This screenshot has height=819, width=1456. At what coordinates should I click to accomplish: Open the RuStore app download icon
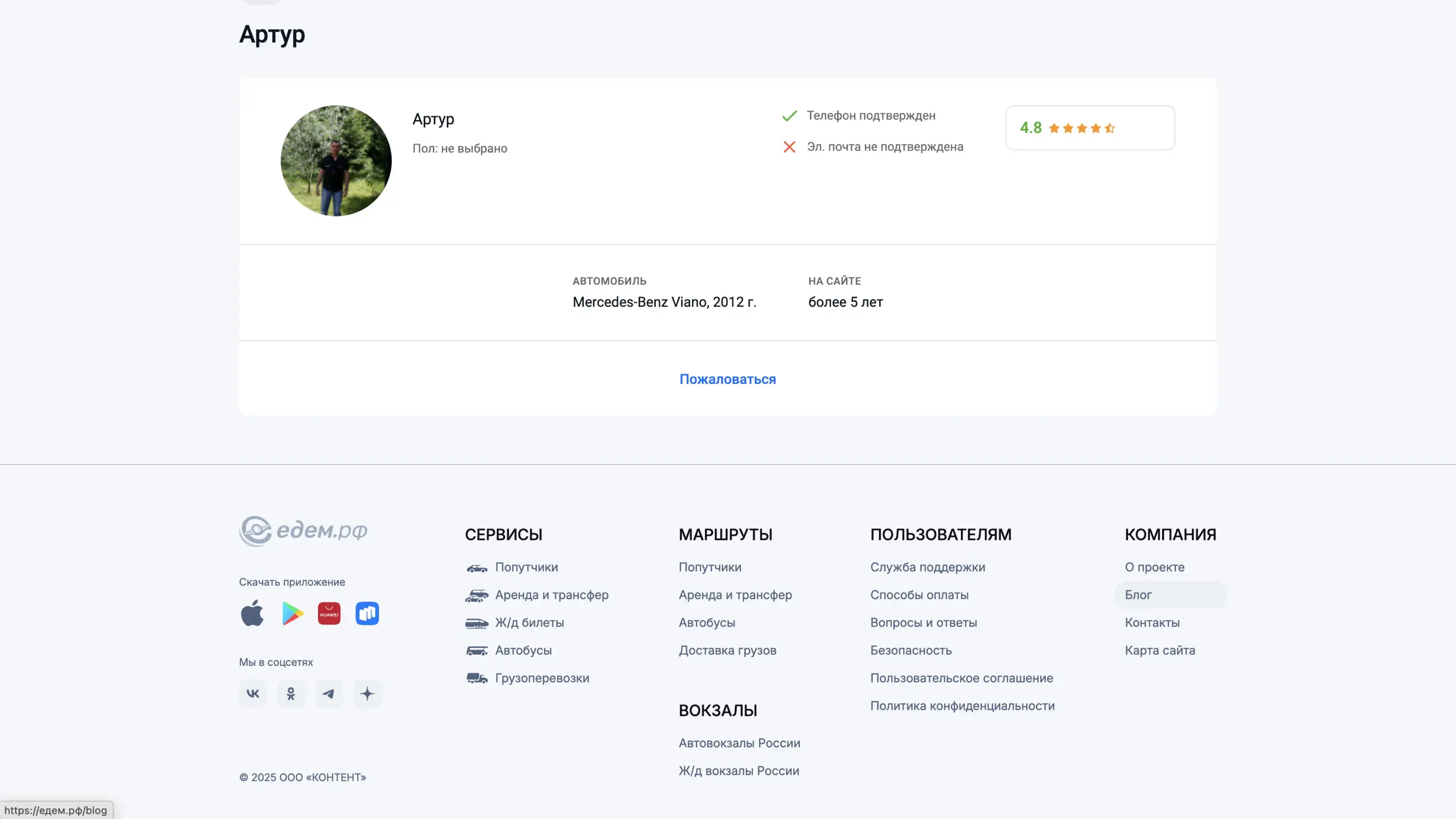(367, 613)
